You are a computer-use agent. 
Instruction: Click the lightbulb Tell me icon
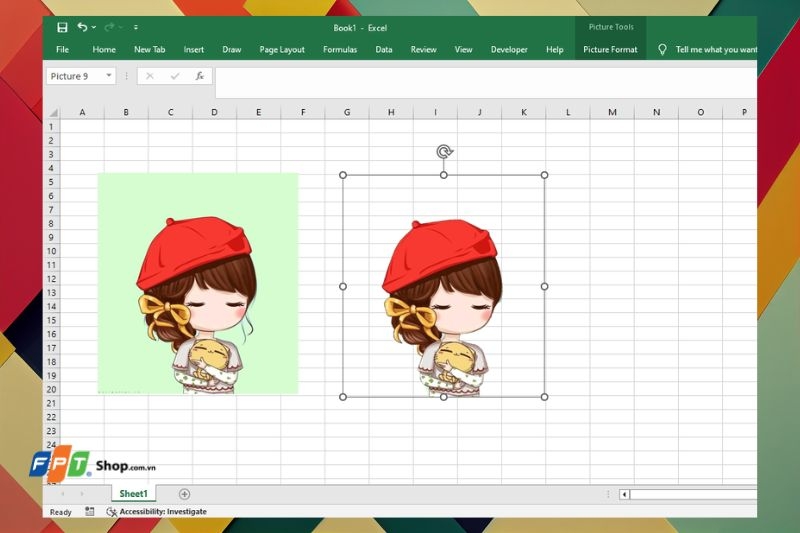(x=662, y=49)
